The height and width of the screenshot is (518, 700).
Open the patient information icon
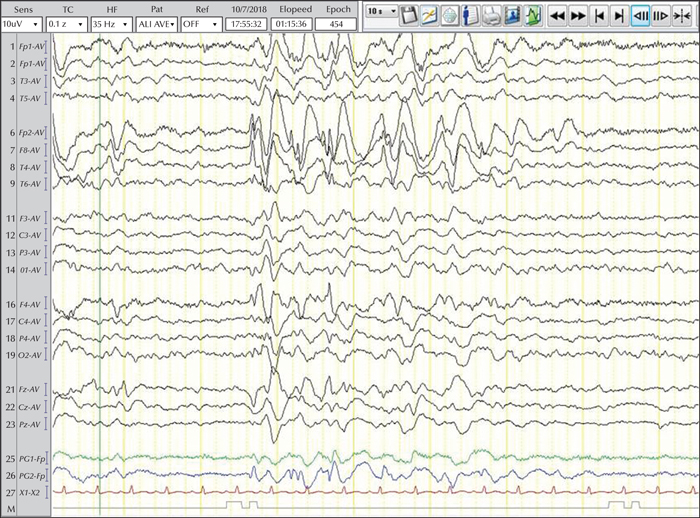(470, 16)
